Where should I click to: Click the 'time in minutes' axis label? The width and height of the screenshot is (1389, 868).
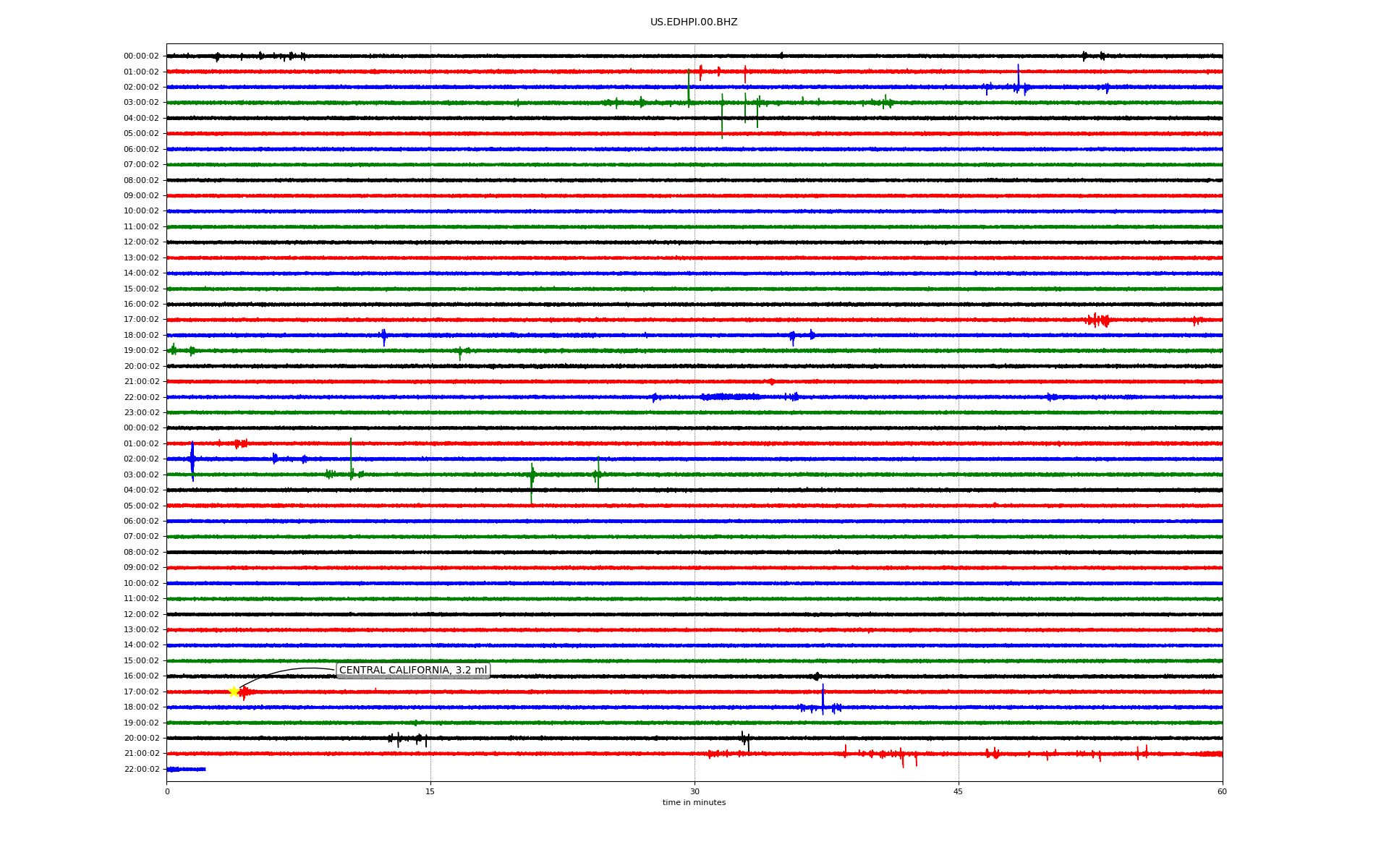[694, 803]
